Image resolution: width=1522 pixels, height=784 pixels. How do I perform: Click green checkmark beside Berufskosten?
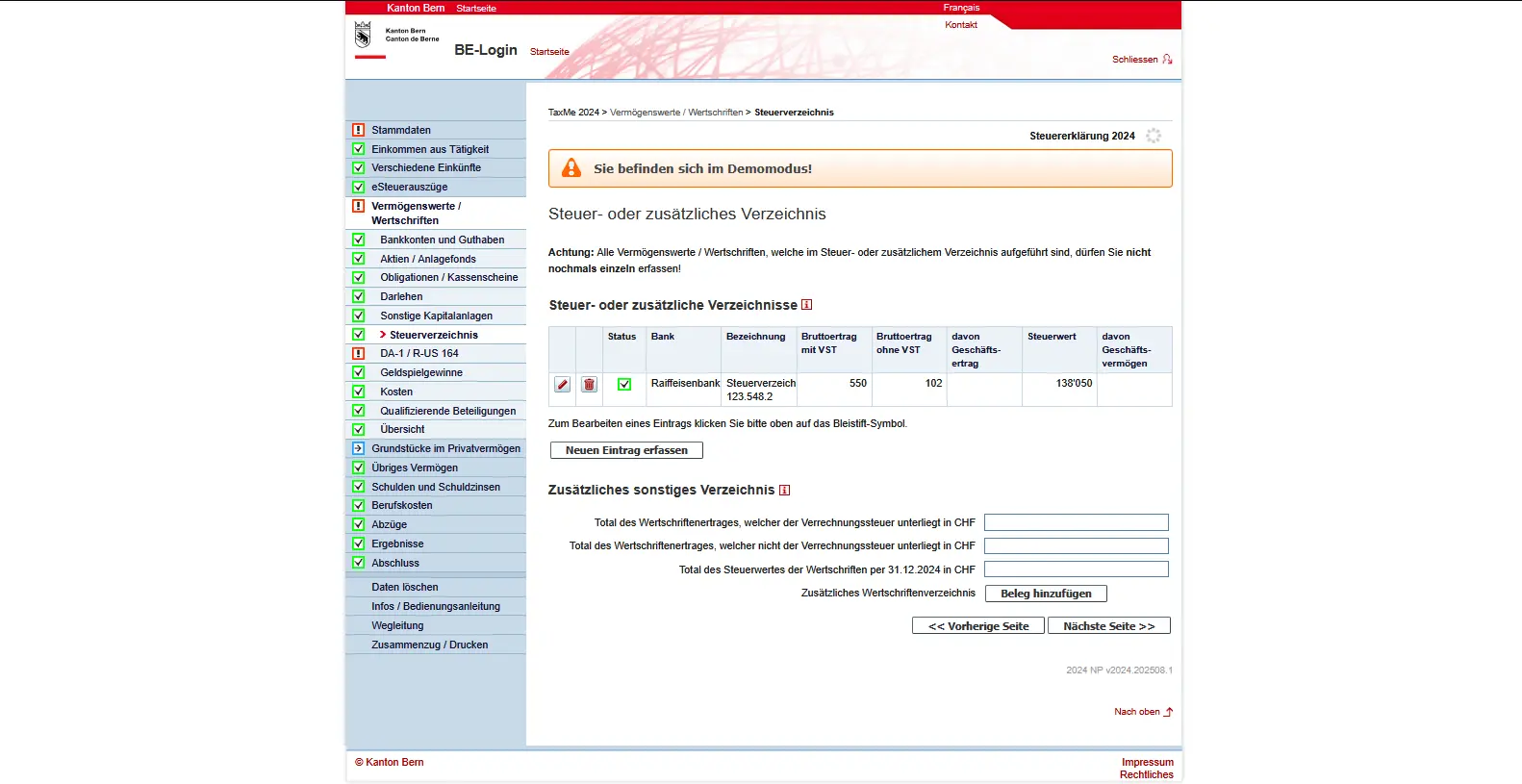pyautogui.click(x=359, y=506)
